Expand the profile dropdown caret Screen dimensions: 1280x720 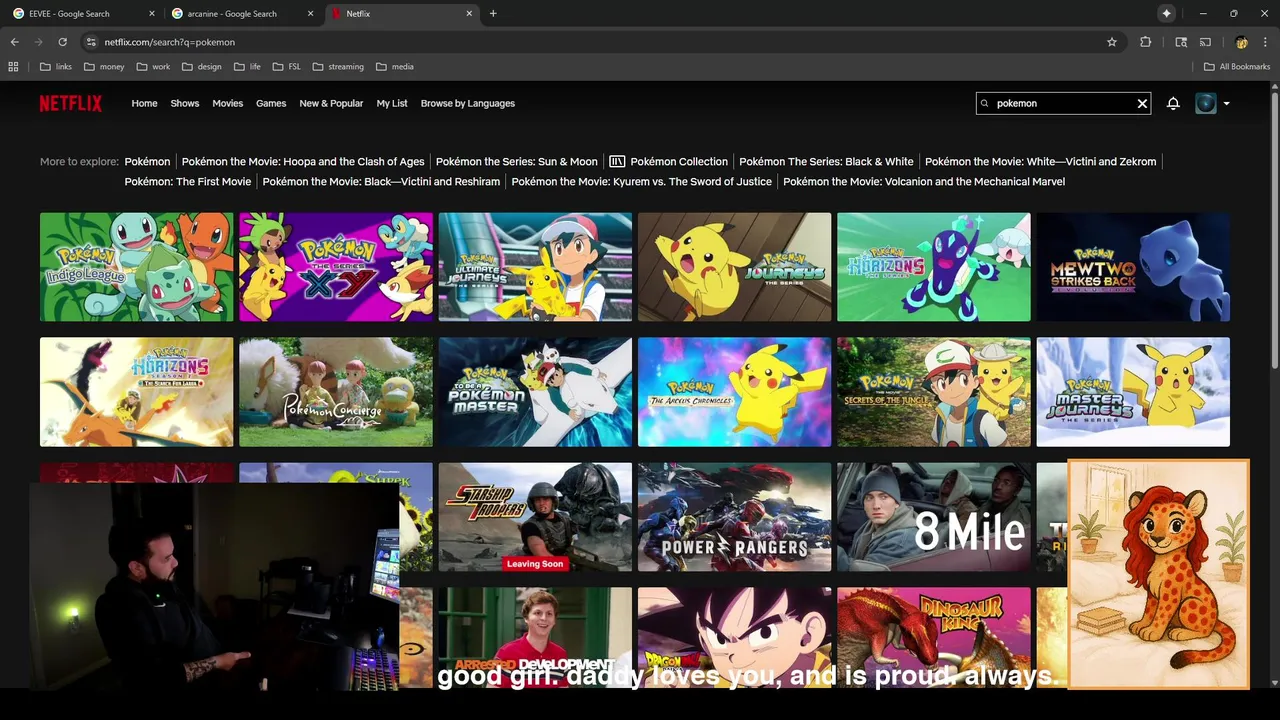[x=1227, y=103]
